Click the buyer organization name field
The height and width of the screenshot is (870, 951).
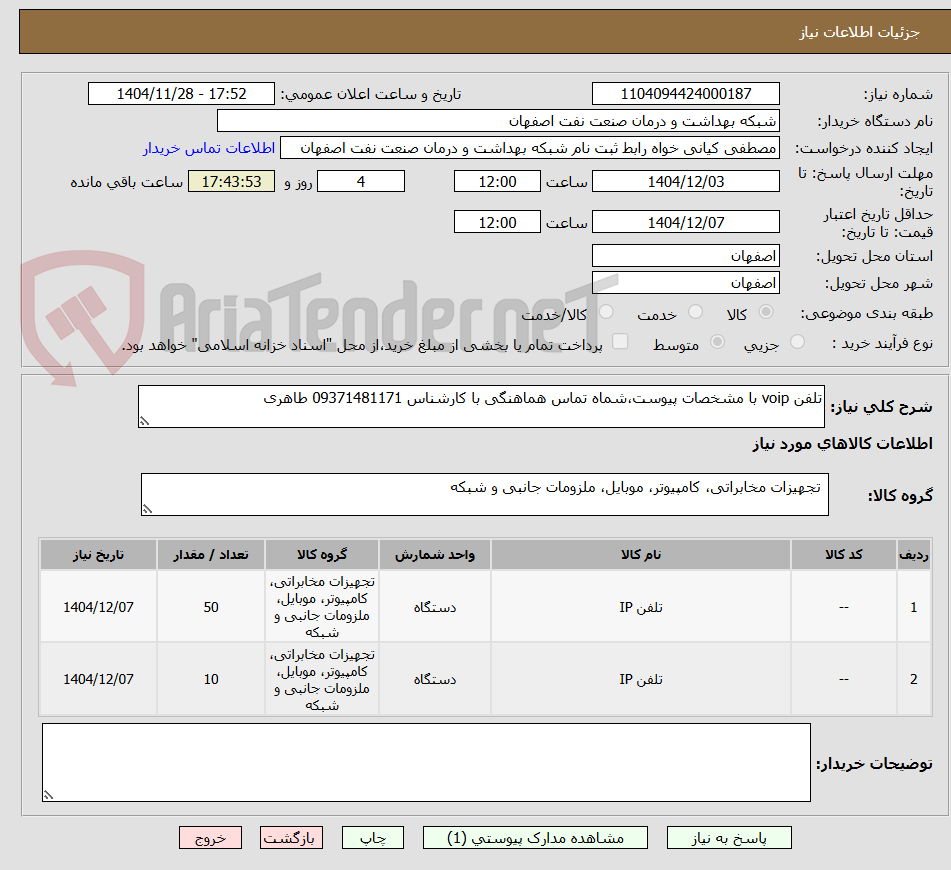click(x=499, y=121)
